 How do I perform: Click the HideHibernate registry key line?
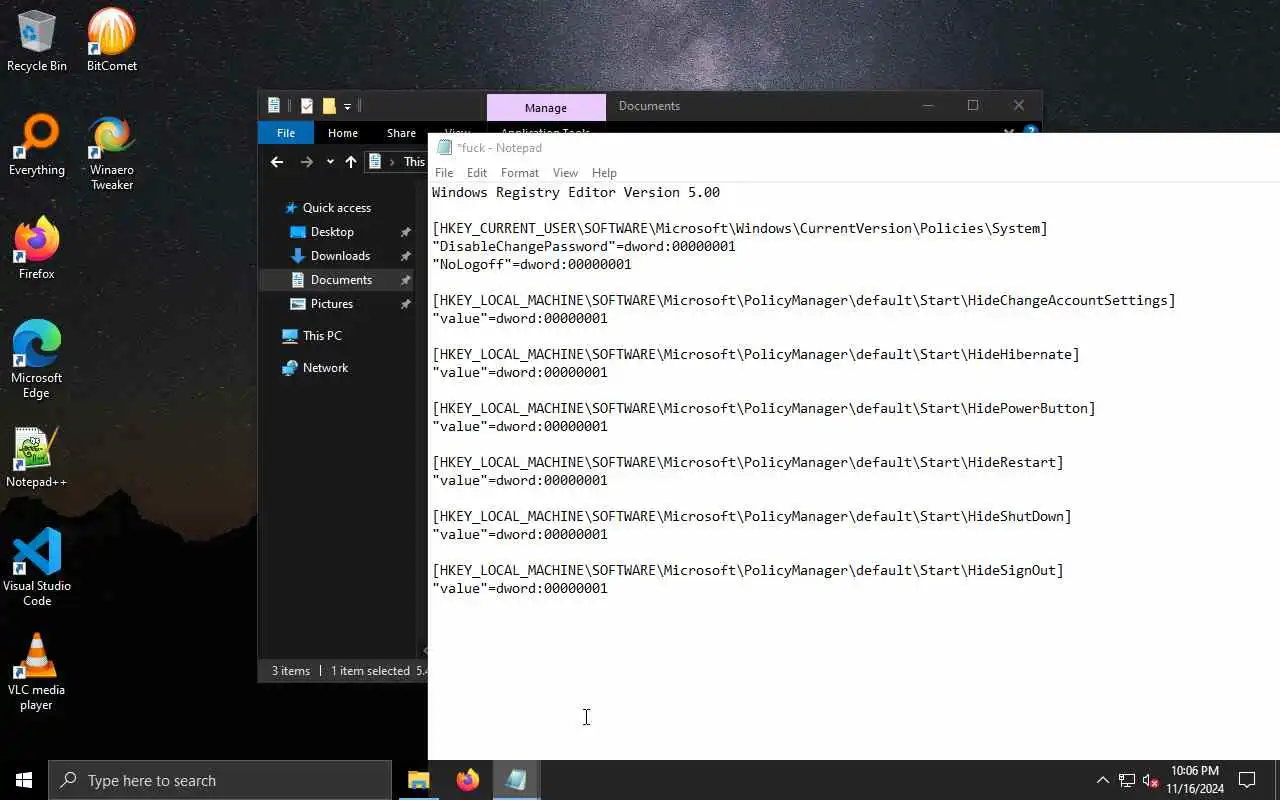click(756, 354)
